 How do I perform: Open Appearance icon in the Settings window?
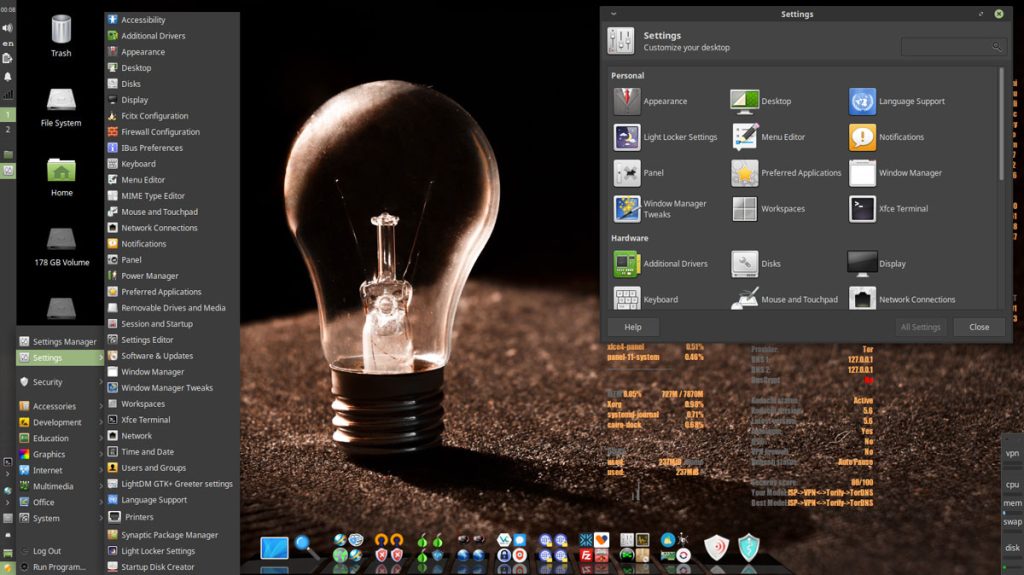(x=627, y=101)
